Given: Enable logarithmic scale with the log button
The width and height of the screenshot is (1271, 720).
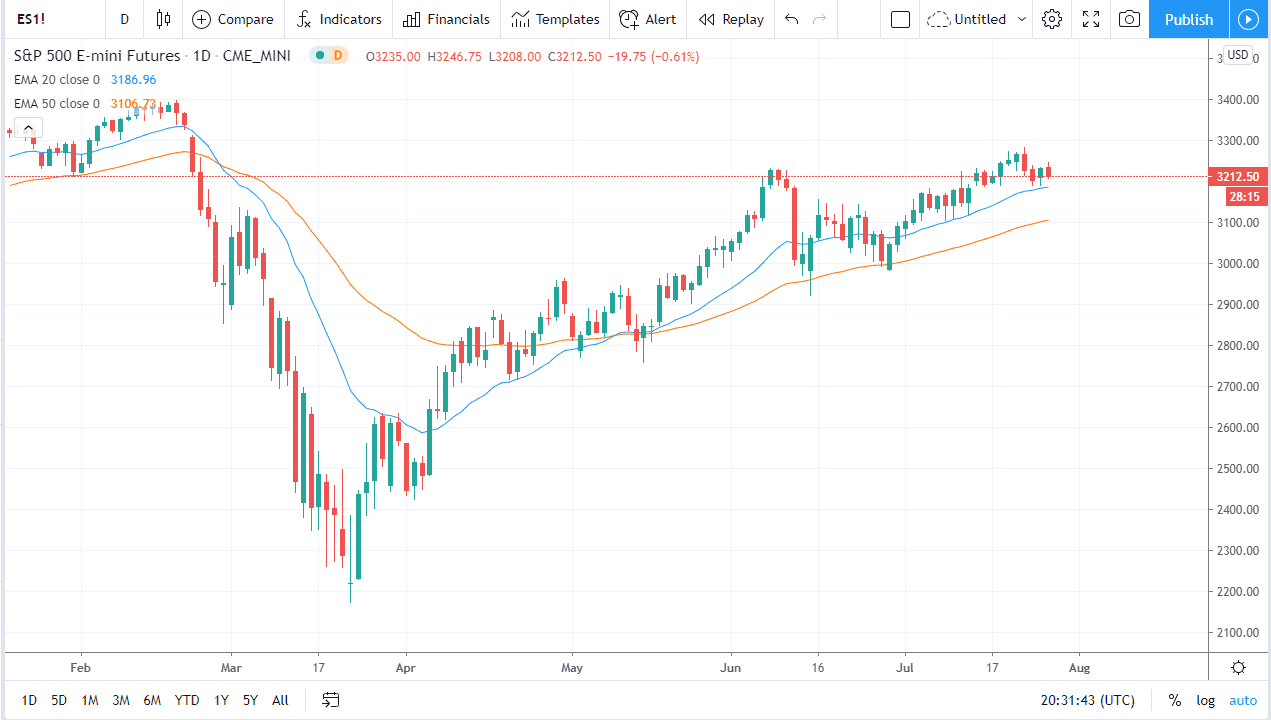Looking at the screenshot, I should coord(1205,700).
